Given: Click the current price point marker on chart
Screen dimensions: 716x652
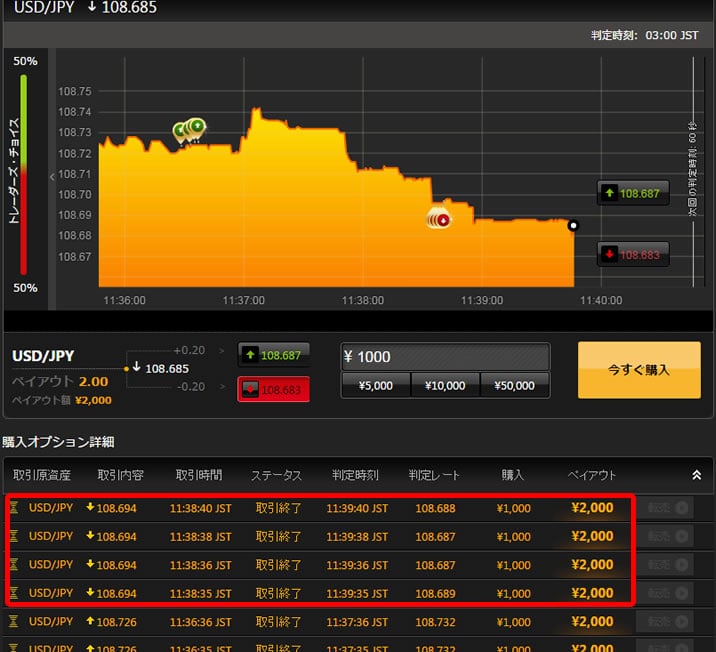Looking at the screenshot, I should [x=573, y=226].
